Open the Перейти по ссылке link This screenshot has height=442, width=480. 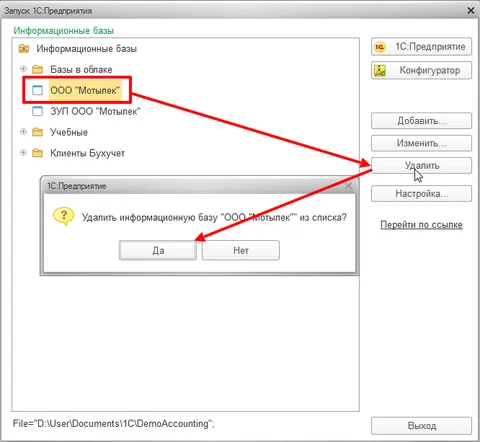pyautogui.click(x=421, y=225)
